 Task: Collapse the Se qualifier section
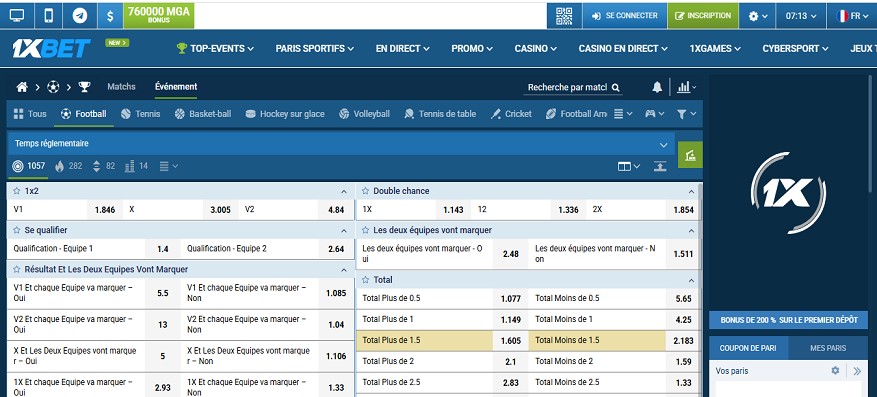pos(343,230)
